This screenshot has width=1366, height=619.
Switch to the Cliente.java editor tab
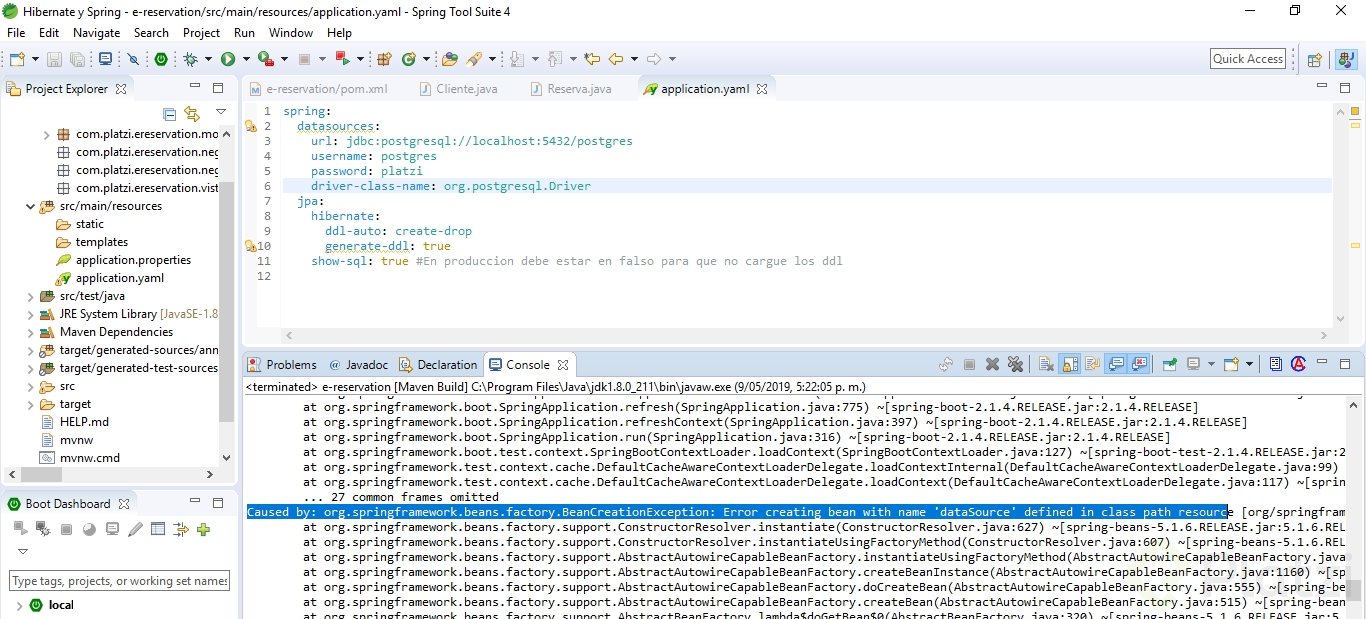point(458,89)
